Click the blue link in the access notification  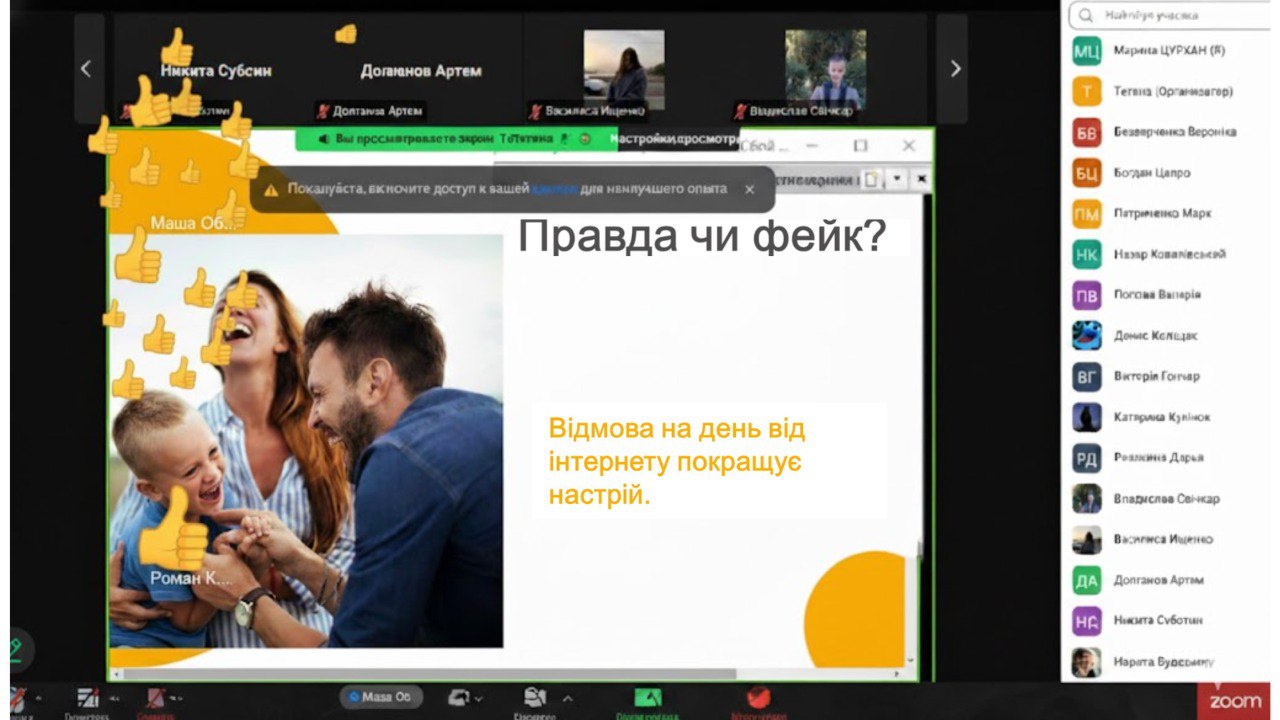tap(548, 188)
